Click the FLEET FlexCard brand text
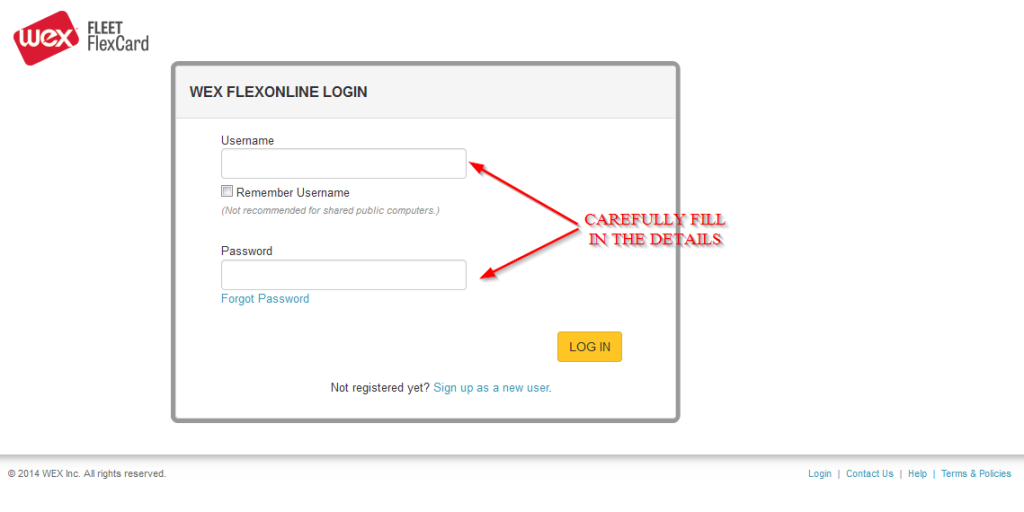 118,35
